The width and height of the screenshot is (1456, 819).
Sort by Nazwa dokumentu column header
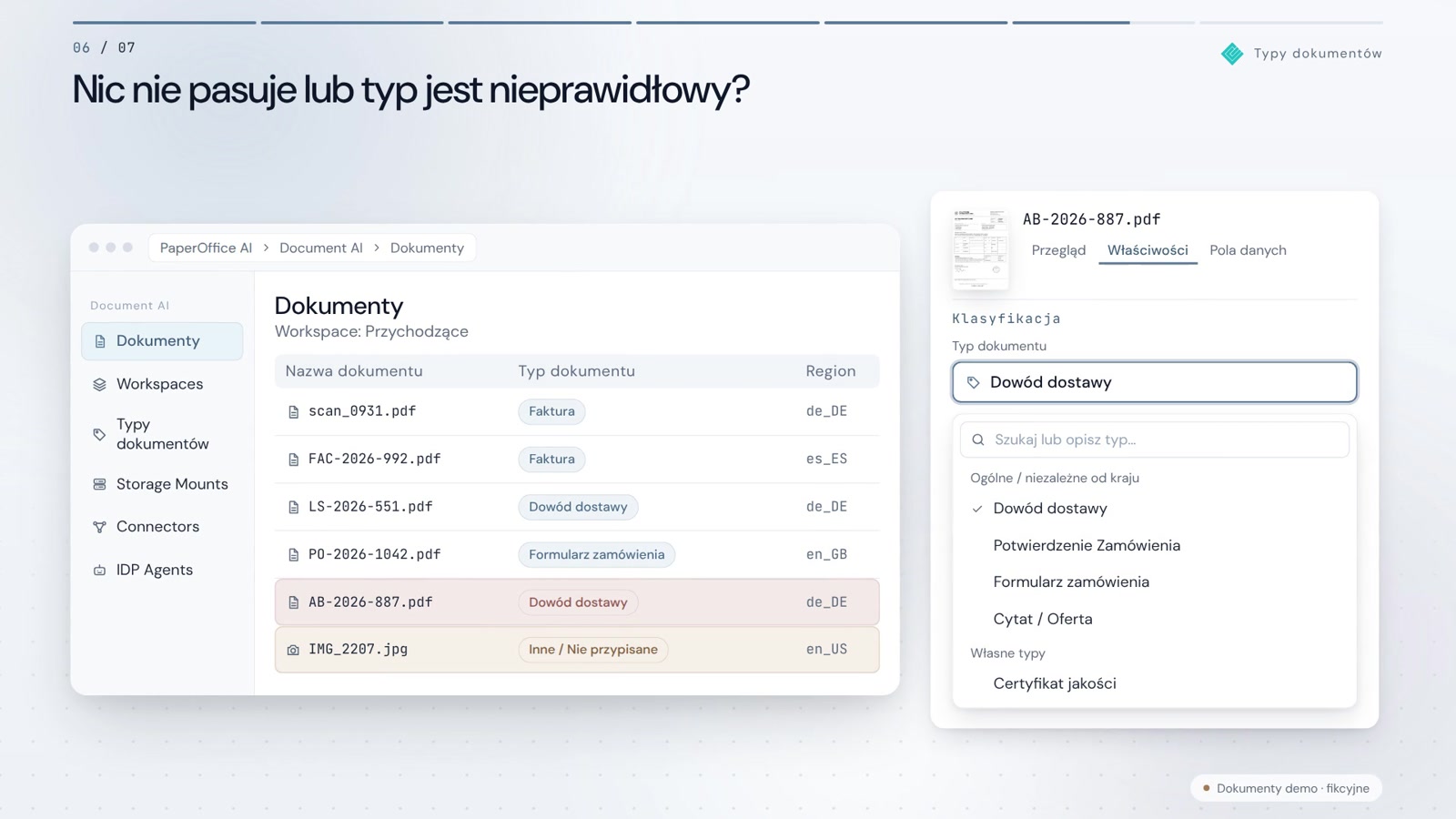(x=354, y=371)
